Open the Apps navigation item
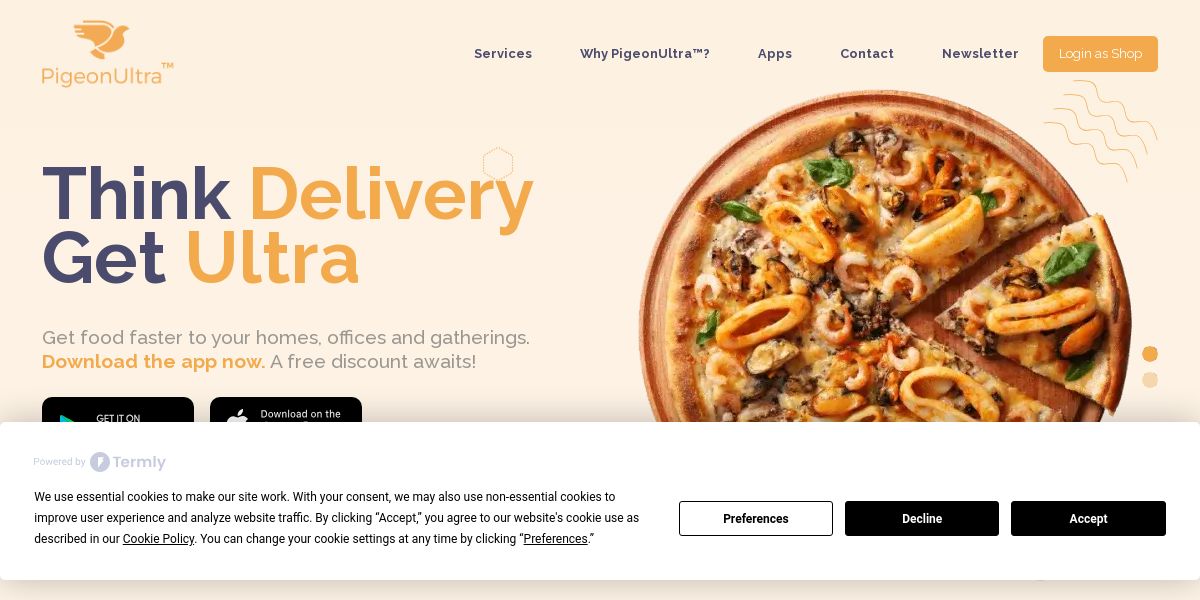Screen dimensions: 1200x600 775,54
